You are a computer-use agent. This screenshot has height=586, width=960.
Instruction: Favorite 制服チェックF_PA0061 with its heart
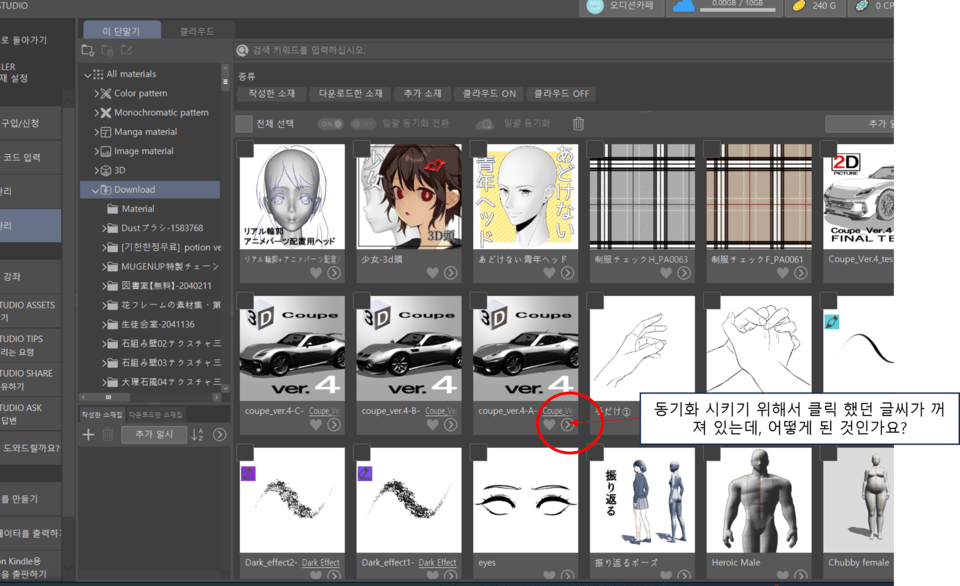point(782,272)
